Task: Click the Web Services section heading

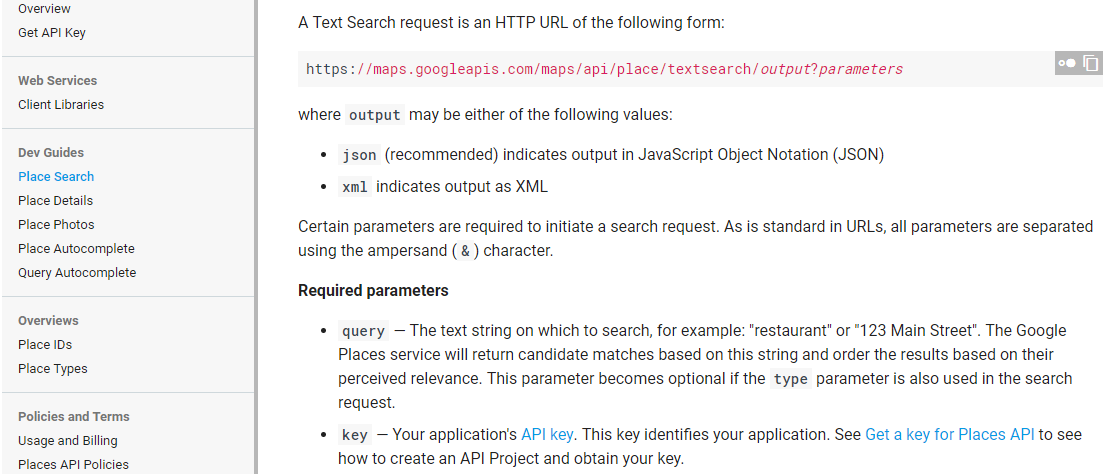Action: 58,80
